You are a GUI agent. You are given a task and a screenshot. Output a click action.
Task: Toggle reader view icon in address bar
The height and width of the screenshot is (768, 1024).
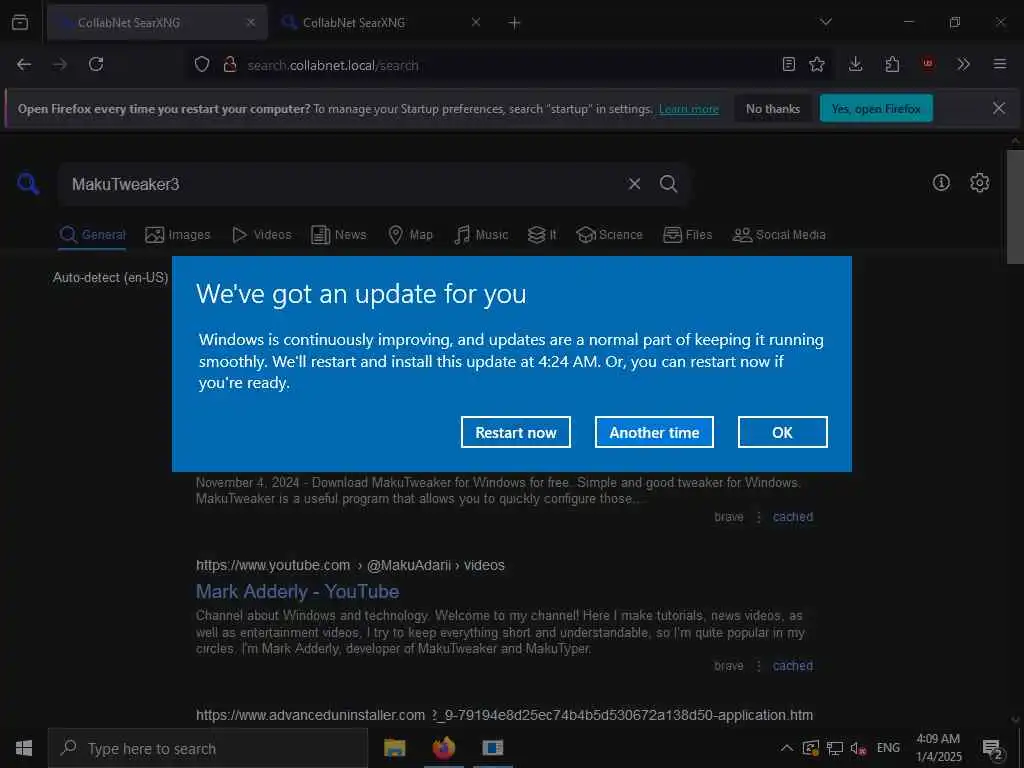coord(789,65)
